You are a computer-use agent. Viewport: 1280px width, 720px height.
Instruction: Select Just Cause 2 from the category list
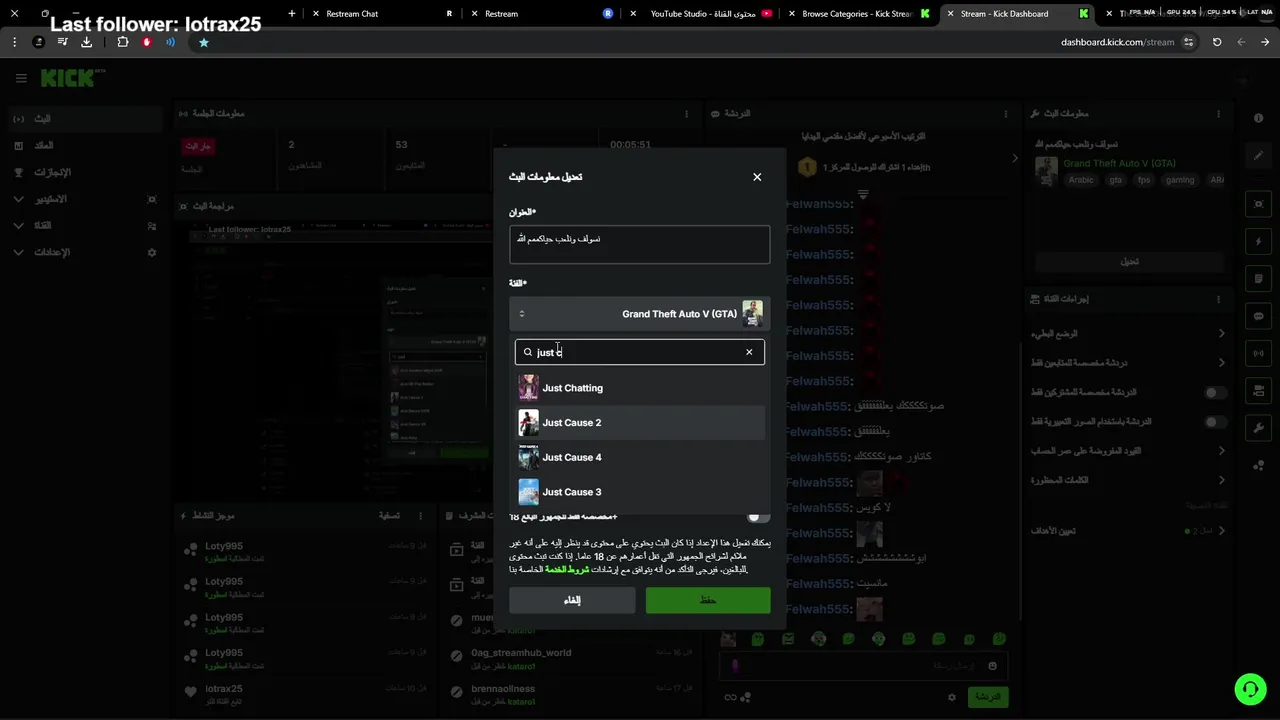(640, 423)
